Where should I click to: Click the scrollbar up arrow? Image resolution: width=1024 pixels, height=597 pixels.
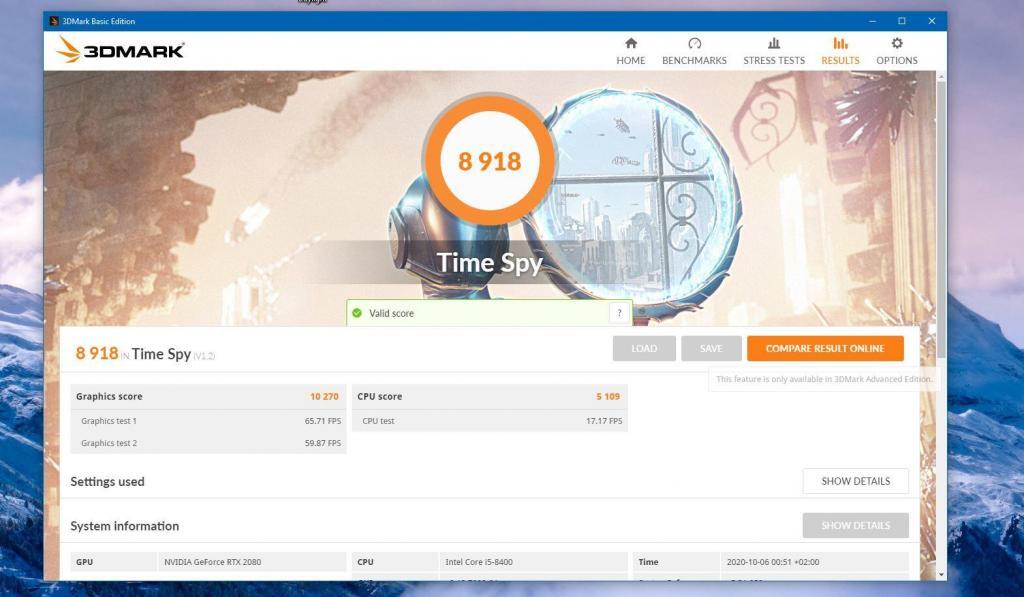click(x=941, y=77)
